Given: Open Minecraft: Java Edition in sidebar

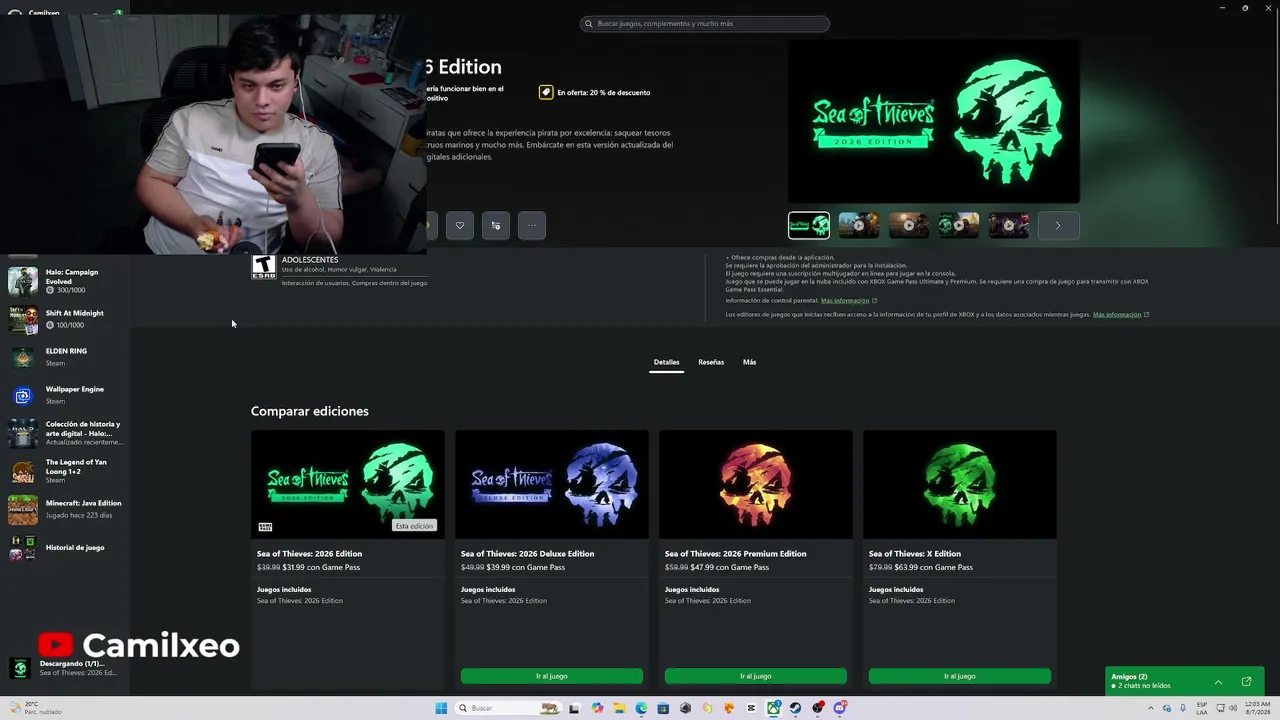Looking at the screenshot, I should [65, 509].
